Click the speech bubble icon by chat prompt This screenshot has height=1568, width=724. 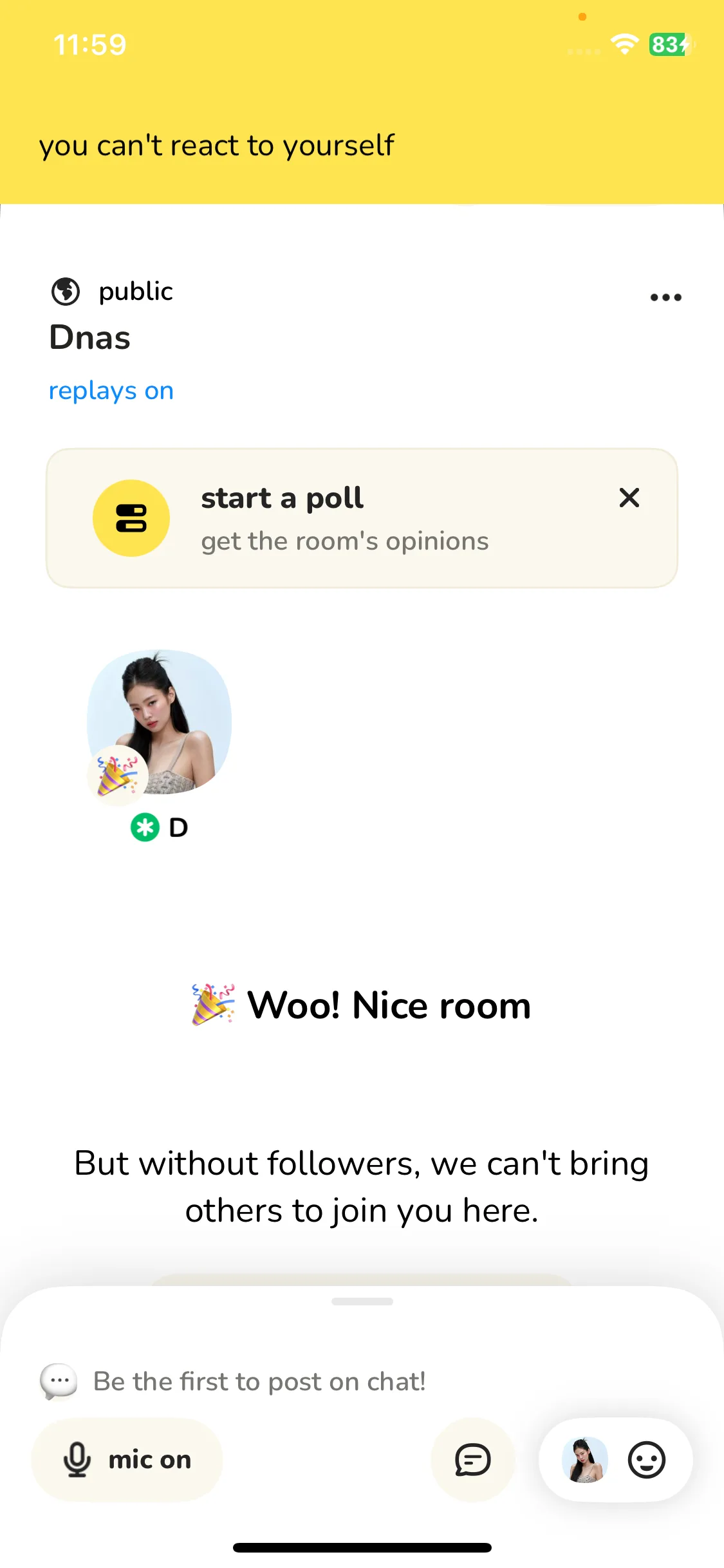(59, 1381)
